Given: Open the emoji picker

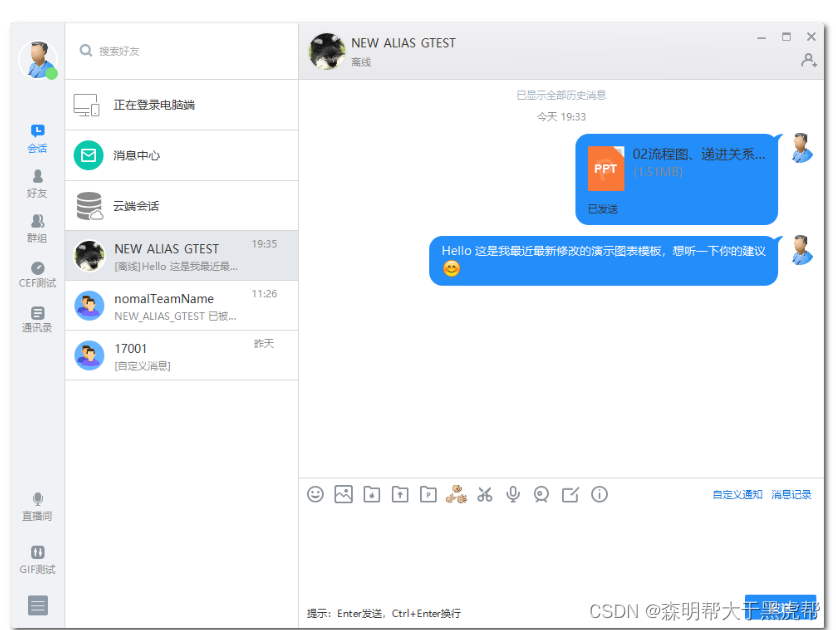Looking at the screenshot, I should click(315, 494).
